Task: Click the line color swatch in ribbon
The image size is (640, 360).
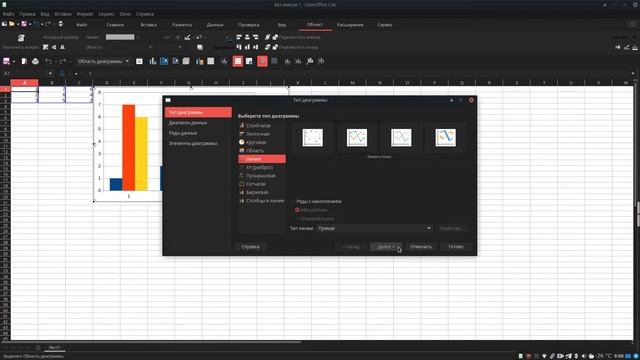Action: (120, 37)
